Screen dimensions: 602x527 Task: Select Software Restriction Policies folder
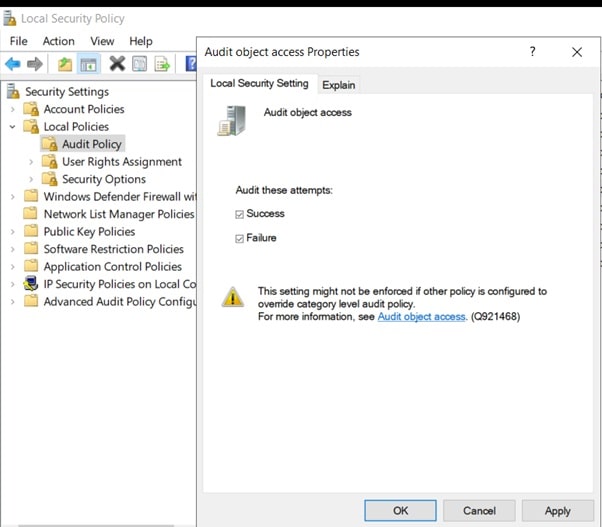pos(113,249)
